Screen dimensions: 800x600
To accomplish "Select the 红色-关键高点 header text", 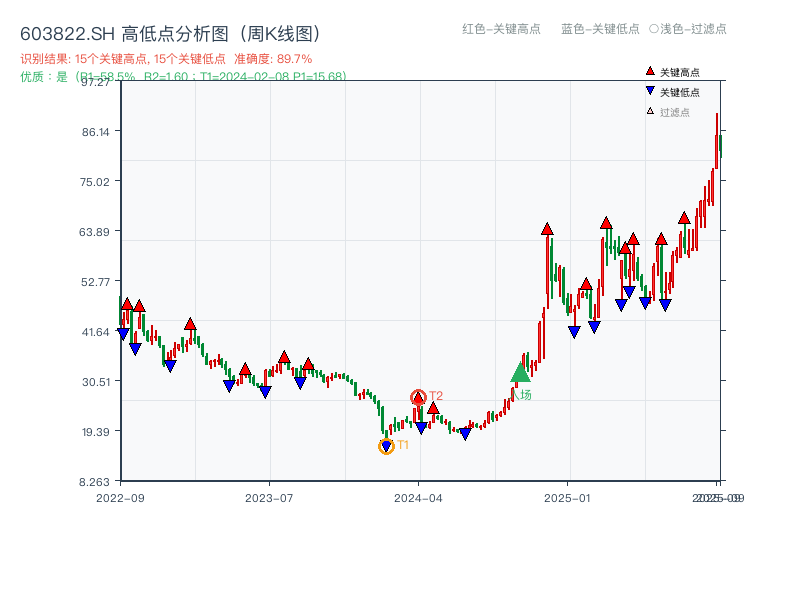I will pos(501,29).
